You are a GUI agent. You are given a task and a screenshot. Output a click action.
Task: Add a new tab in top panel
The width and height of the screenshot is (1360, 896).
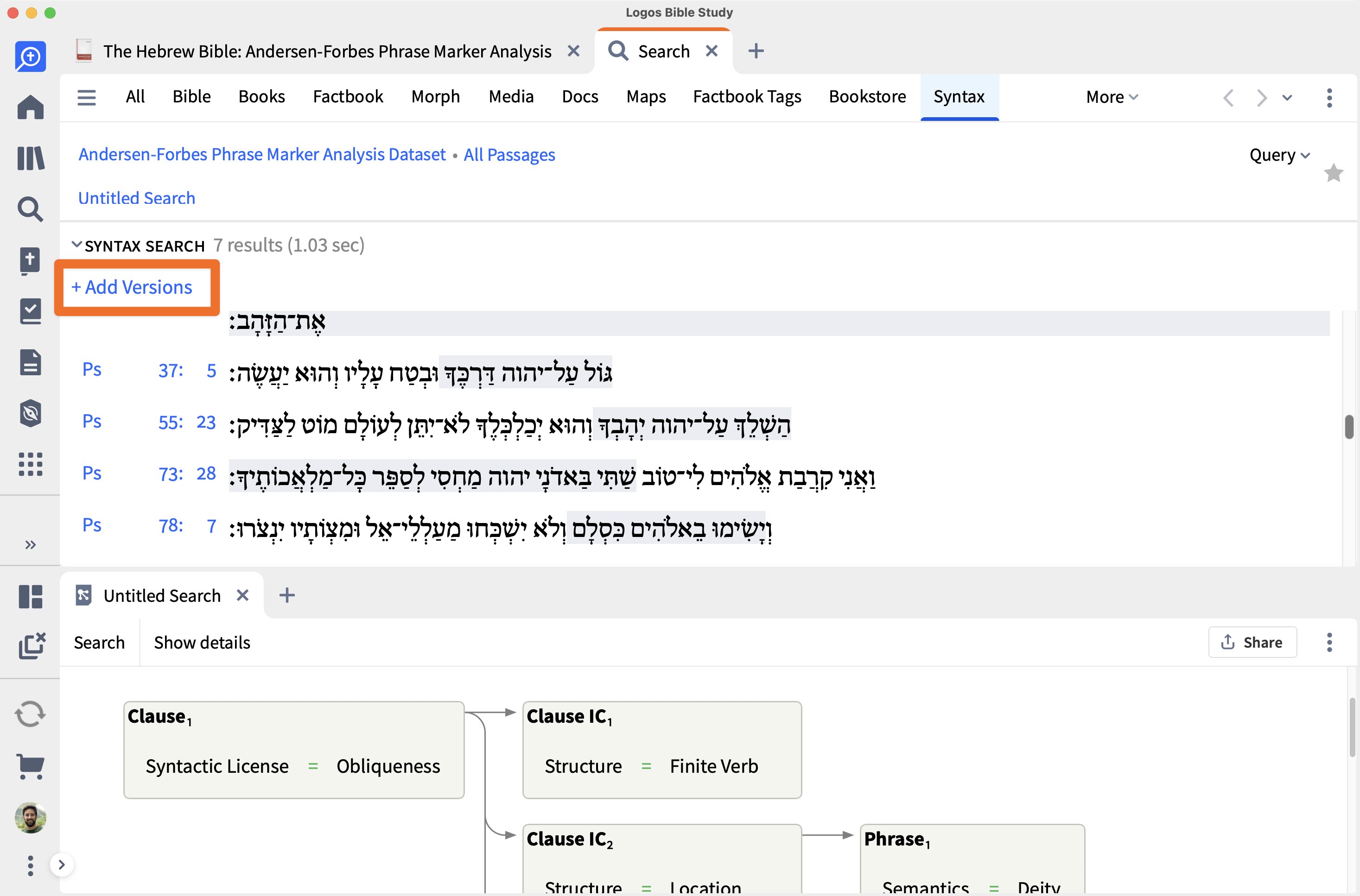coord(756,51)
